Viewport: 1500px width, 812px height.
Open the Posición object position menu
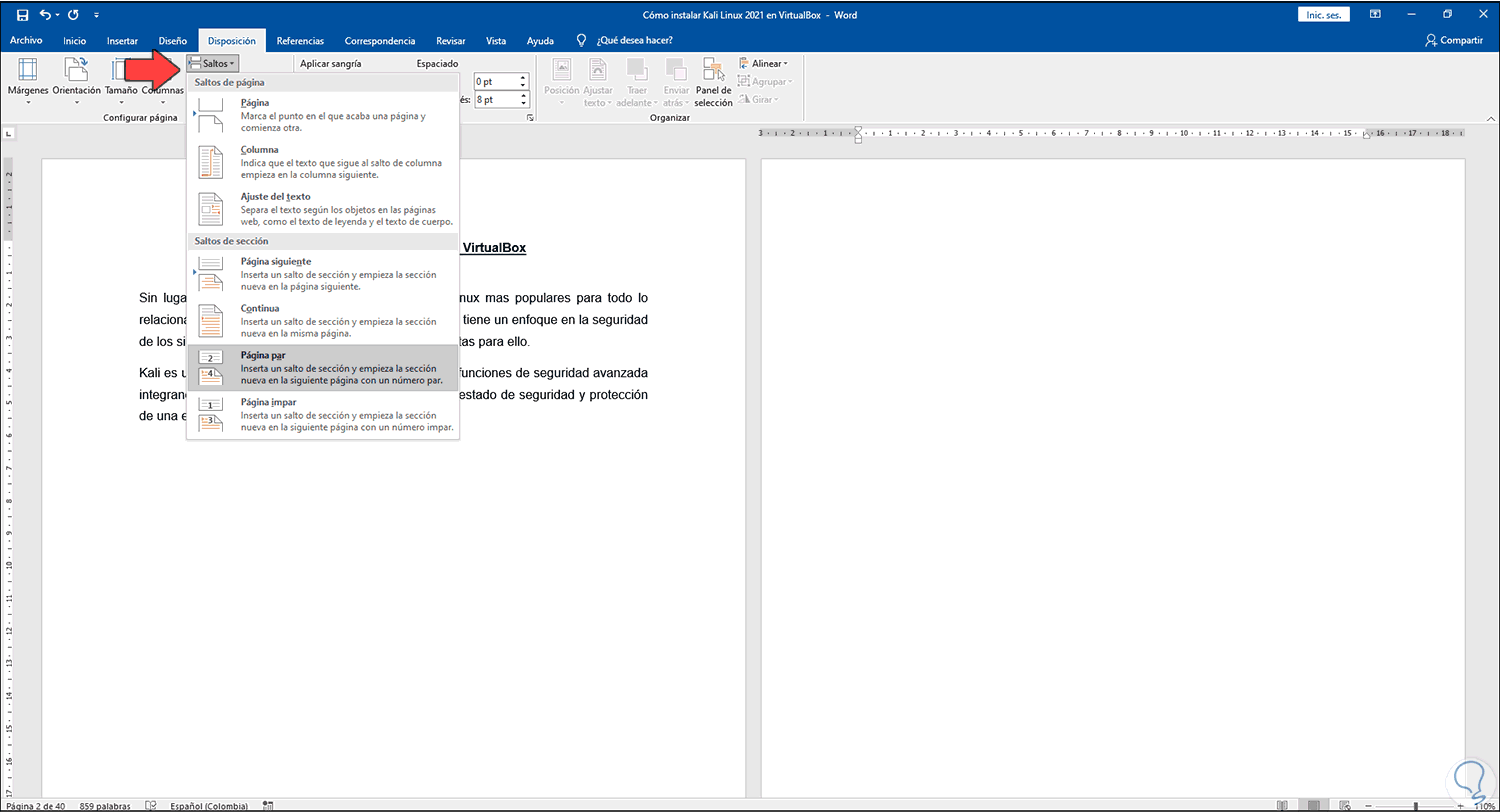[x=562, y=81]
